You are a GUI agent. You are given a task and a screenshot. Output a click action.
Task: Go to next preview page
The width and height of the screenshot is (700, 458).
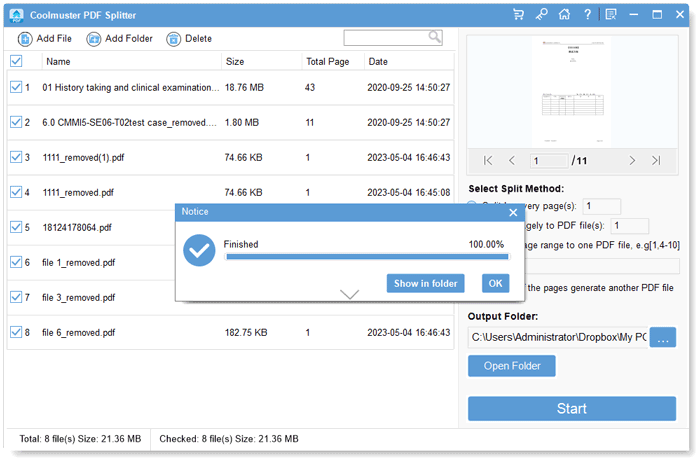tap(632, 160)
